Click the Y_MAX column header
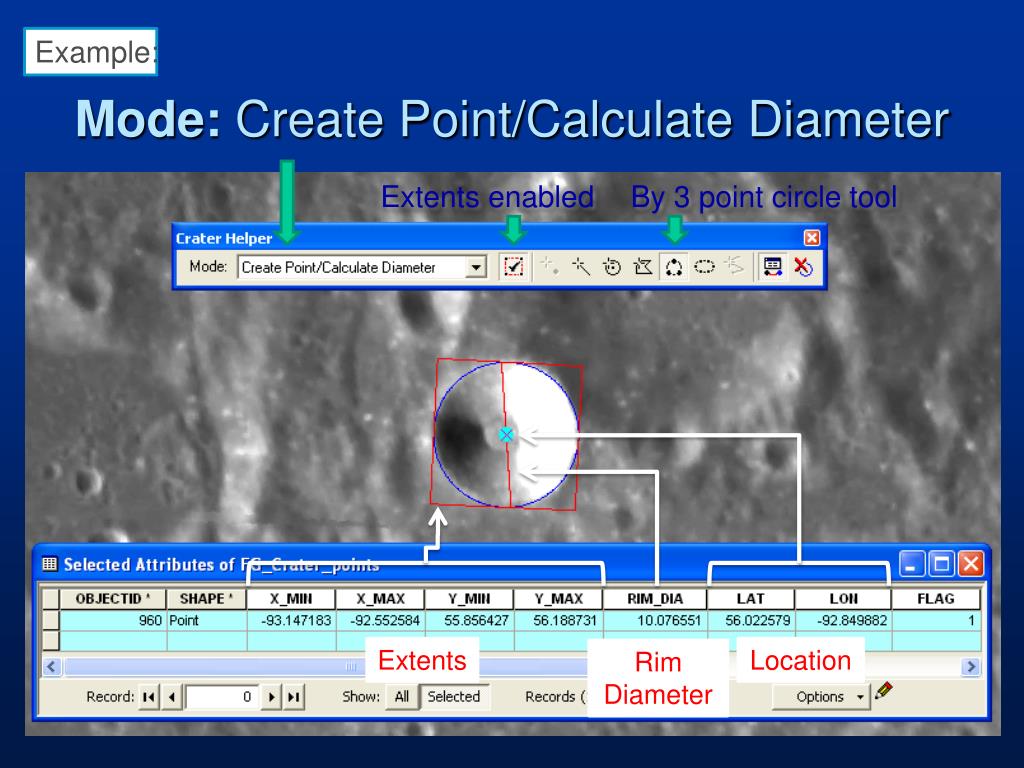This screenshot has width=1024, height=768. 558,599
